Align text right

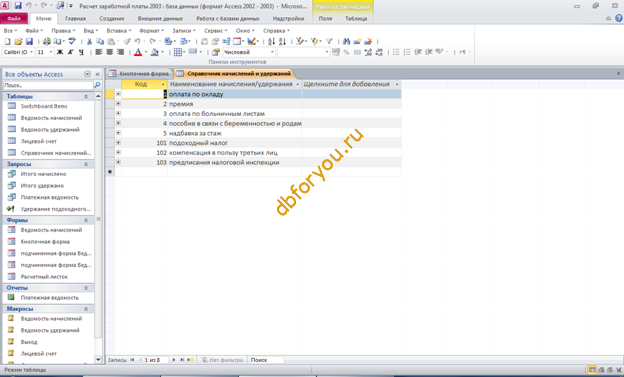point(120,52)
